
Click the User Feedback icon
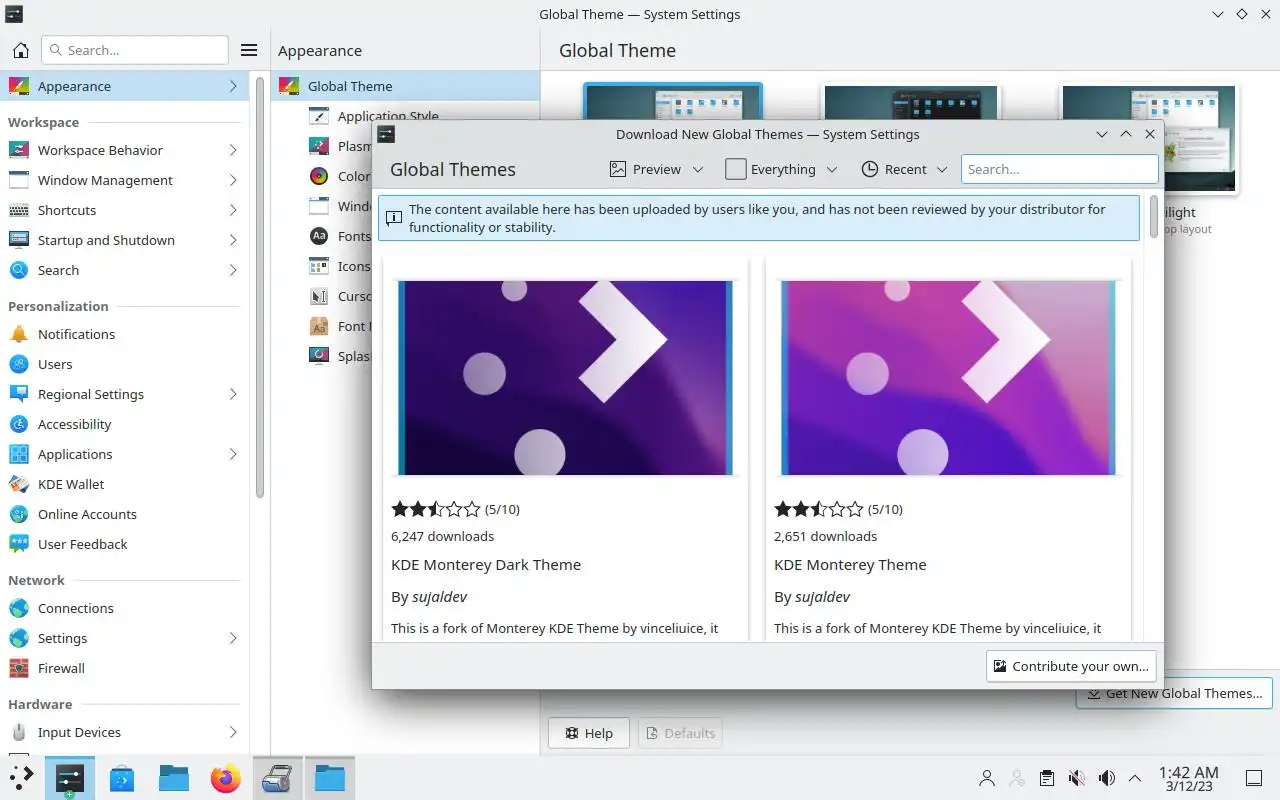(19, 544)
